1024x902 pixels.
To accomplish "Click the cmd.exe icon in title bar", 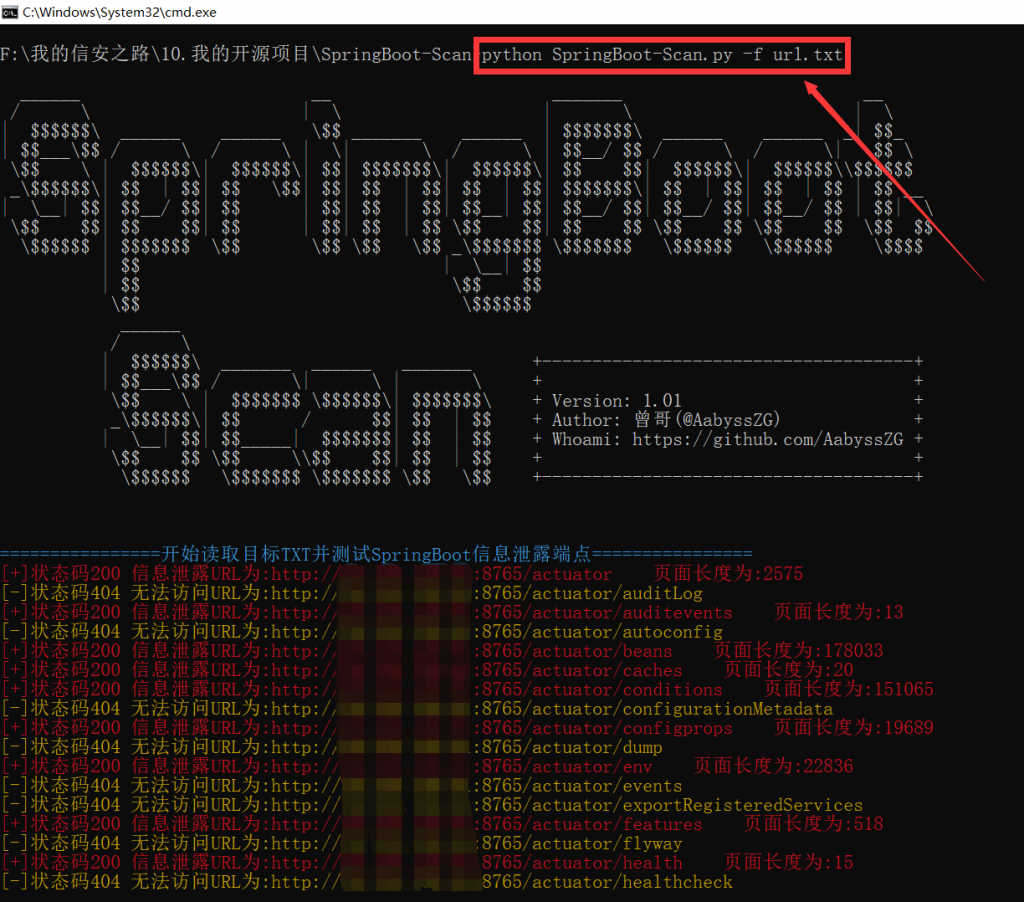I will click(x=9, y=12).
